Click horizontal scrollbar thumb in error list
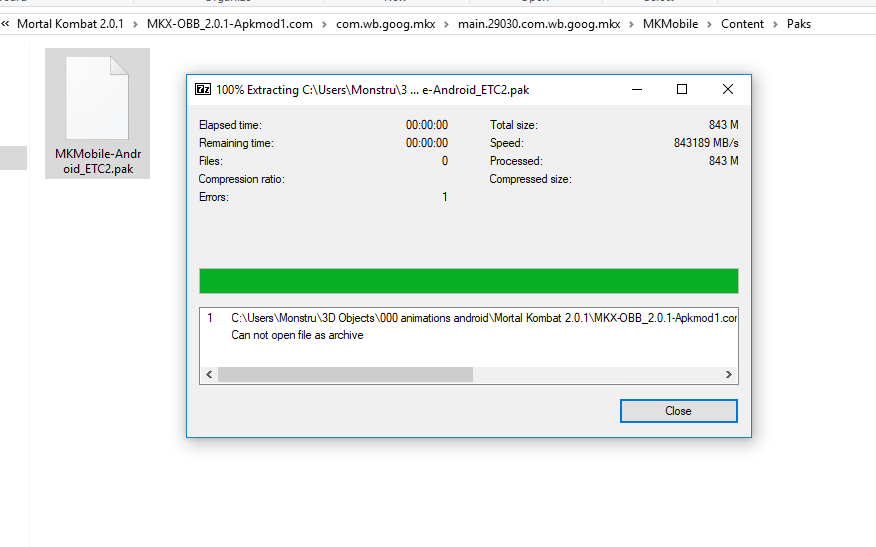This screenshot has height=547, width=876. (x=345, y=374)
